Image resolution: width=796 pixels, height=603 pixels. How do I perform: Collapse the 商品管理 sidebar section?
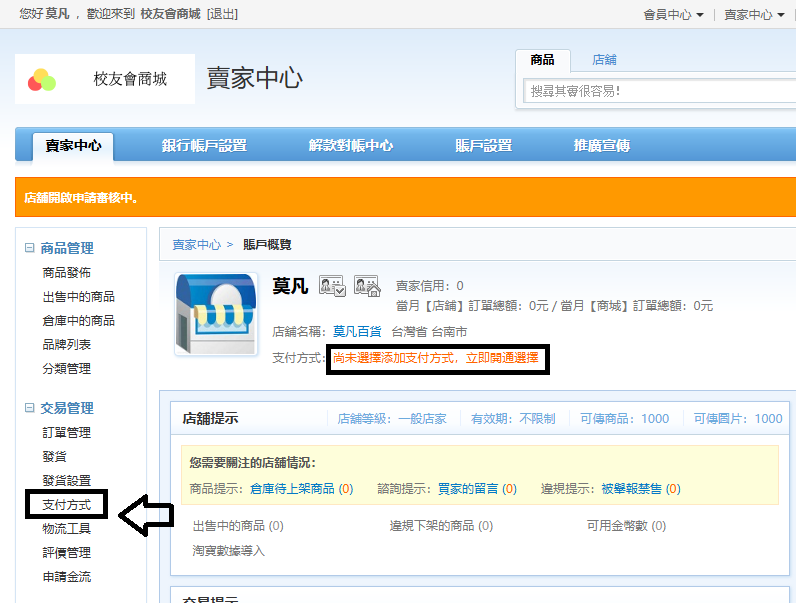click(x=30, y=248)
